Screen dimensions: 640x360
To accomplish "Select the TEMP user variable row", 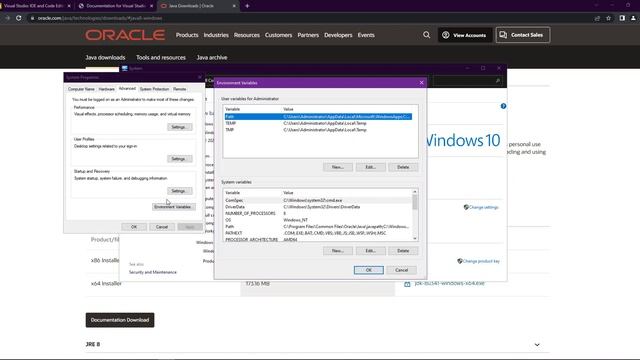I will (x=318, y=123).
